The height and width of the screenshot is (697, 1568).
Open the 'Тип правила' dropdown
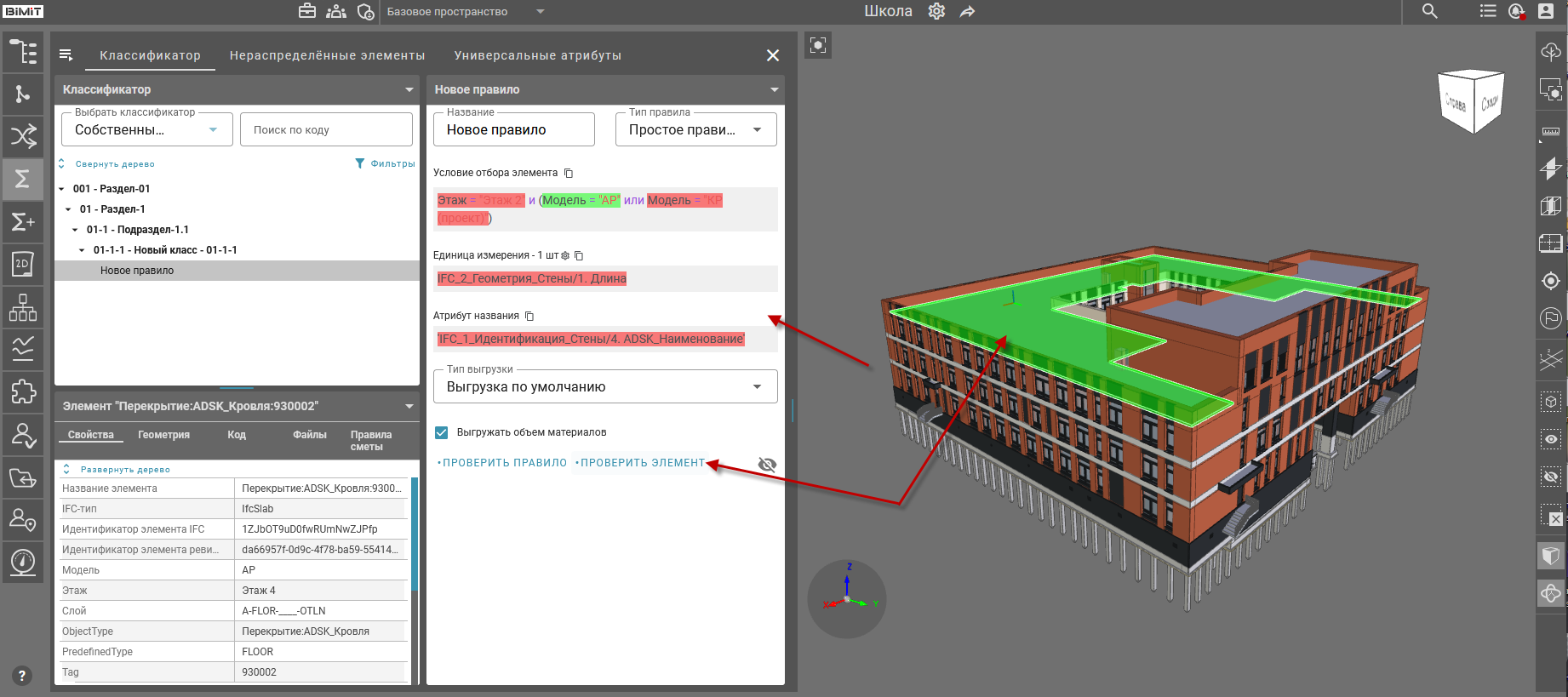pyautogui.click(x=695, y=130)
